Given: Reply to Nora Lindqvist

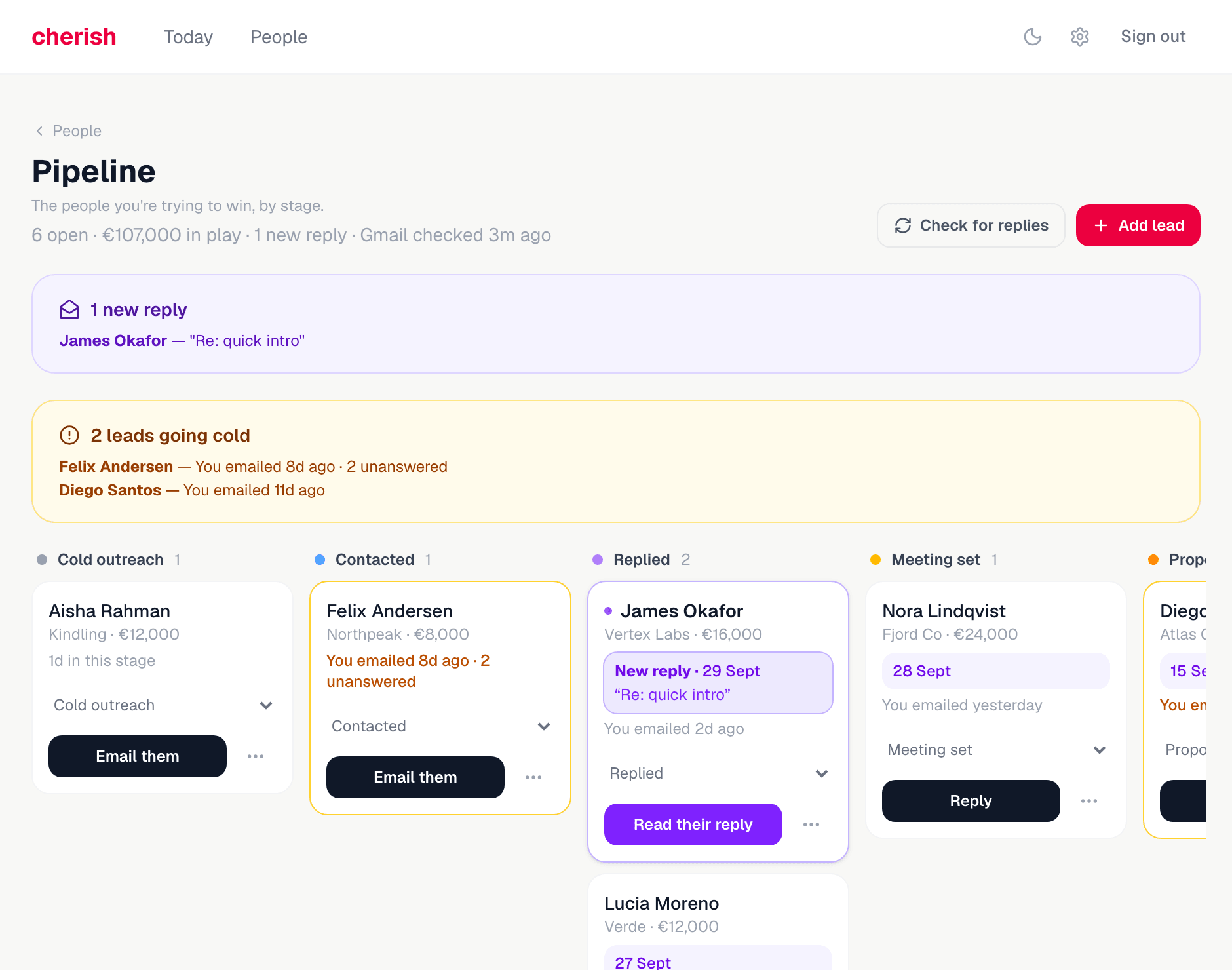Looking at the screenshot, I should click(971, 801).
